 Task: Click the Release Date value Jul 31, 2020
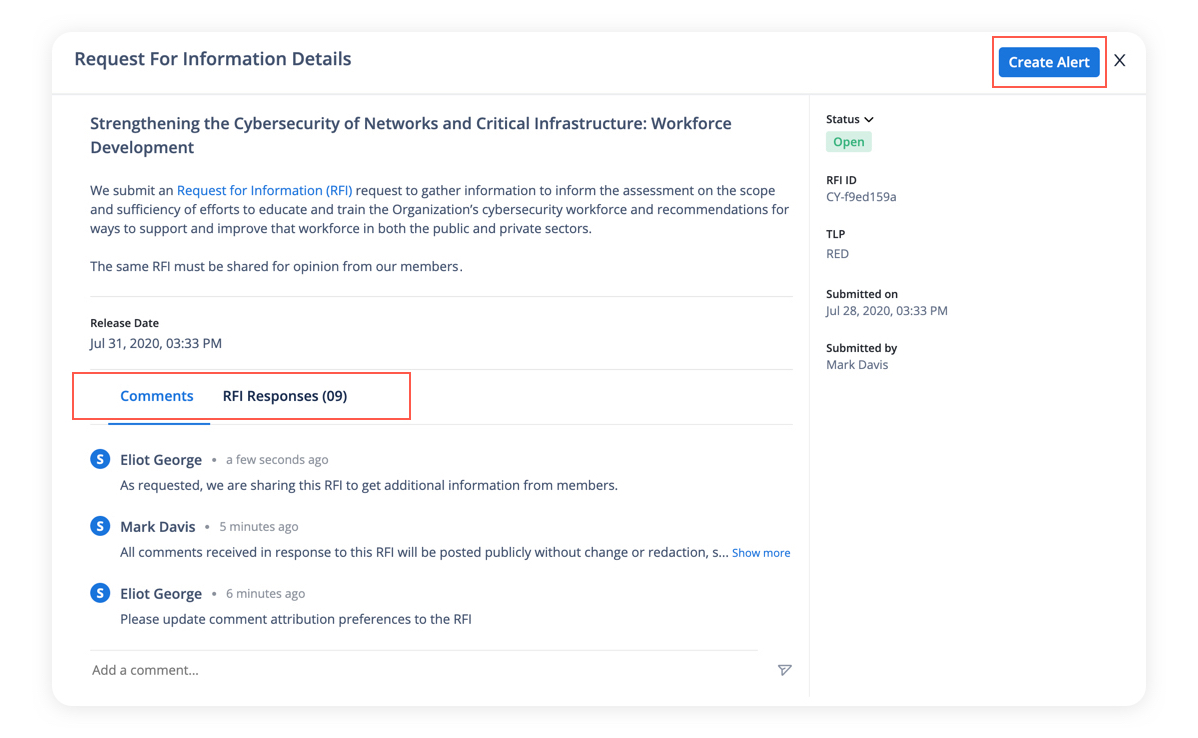click(156, 343)
